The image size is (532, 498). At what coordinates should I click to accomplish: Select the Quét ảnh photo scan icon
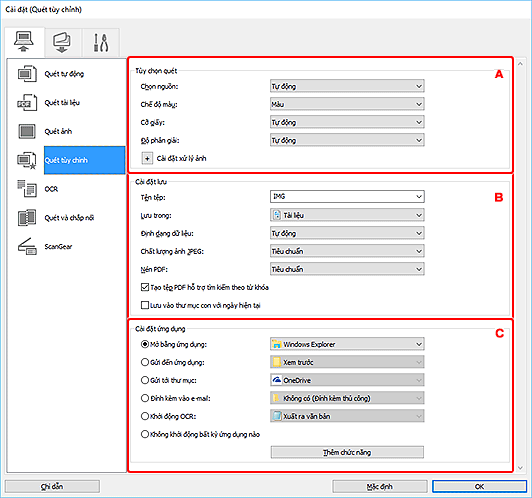pyautogui.click(x=26, y=131)
